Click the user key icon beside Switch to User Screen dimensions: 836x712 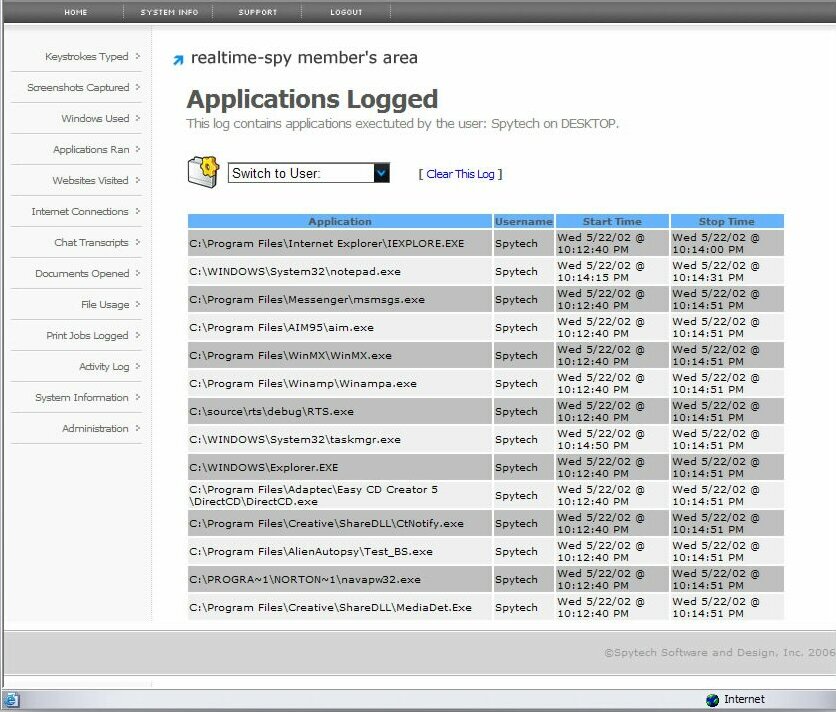(203, 171)
